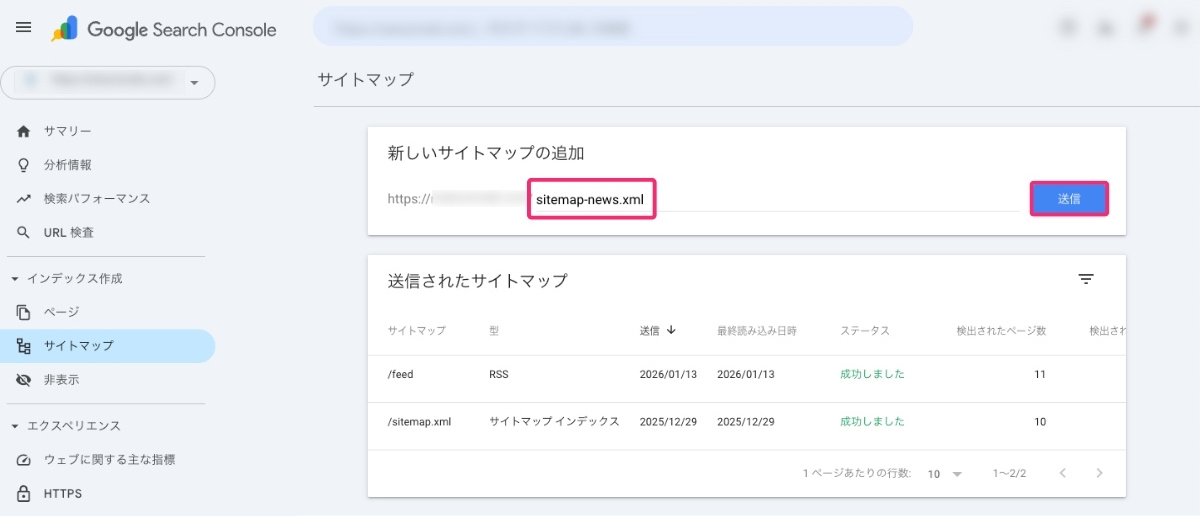Screen dimensions: 1200x516
Task: Click RSS type cell
Action: 499,375
